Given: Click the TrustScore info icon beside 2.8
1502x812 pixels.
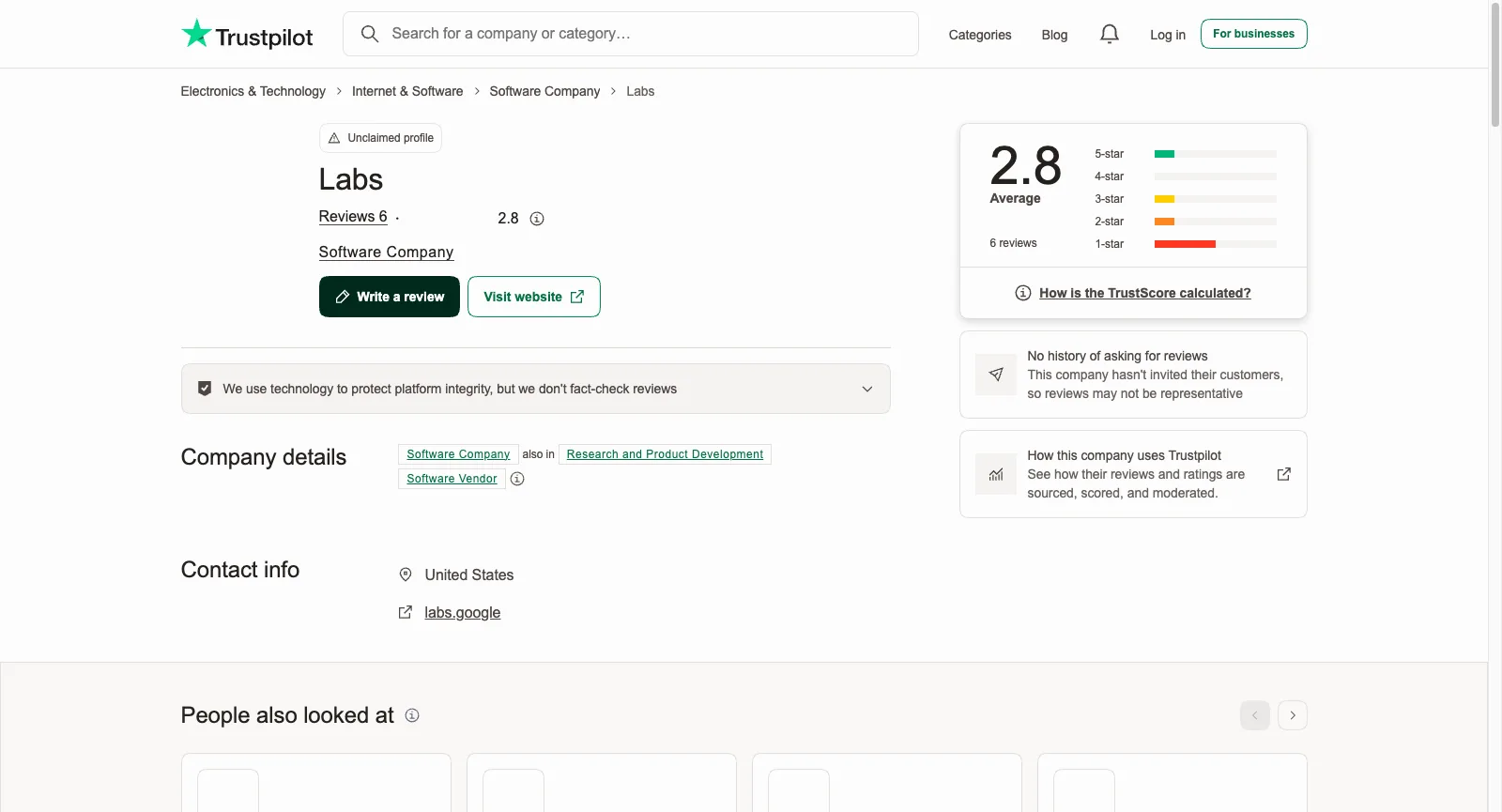Looking at the screenshot, I should [x=537, y=219].
